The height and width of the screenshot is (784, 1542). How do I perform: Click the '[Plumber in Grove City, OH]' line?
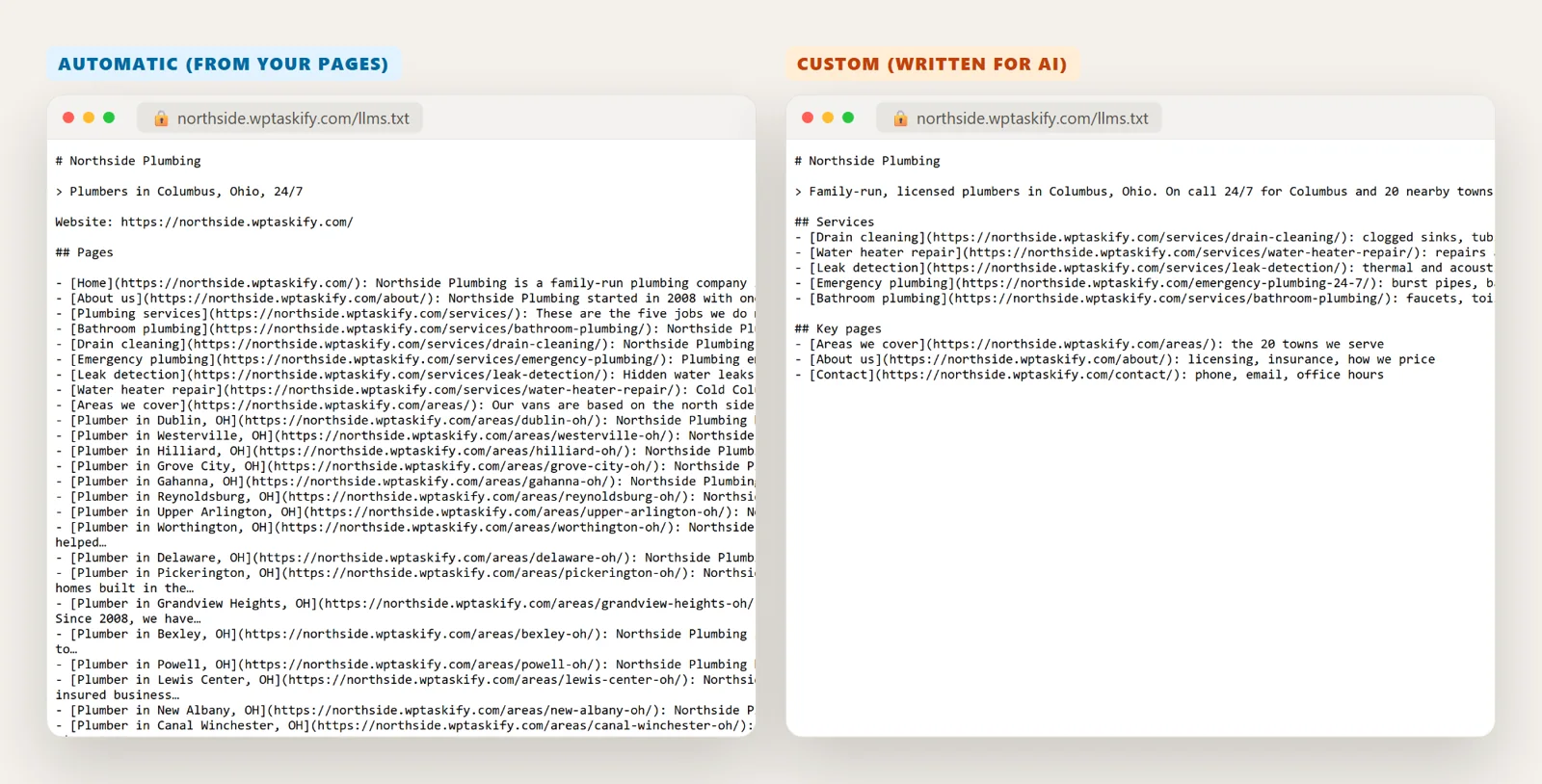[x=405, y=466]
